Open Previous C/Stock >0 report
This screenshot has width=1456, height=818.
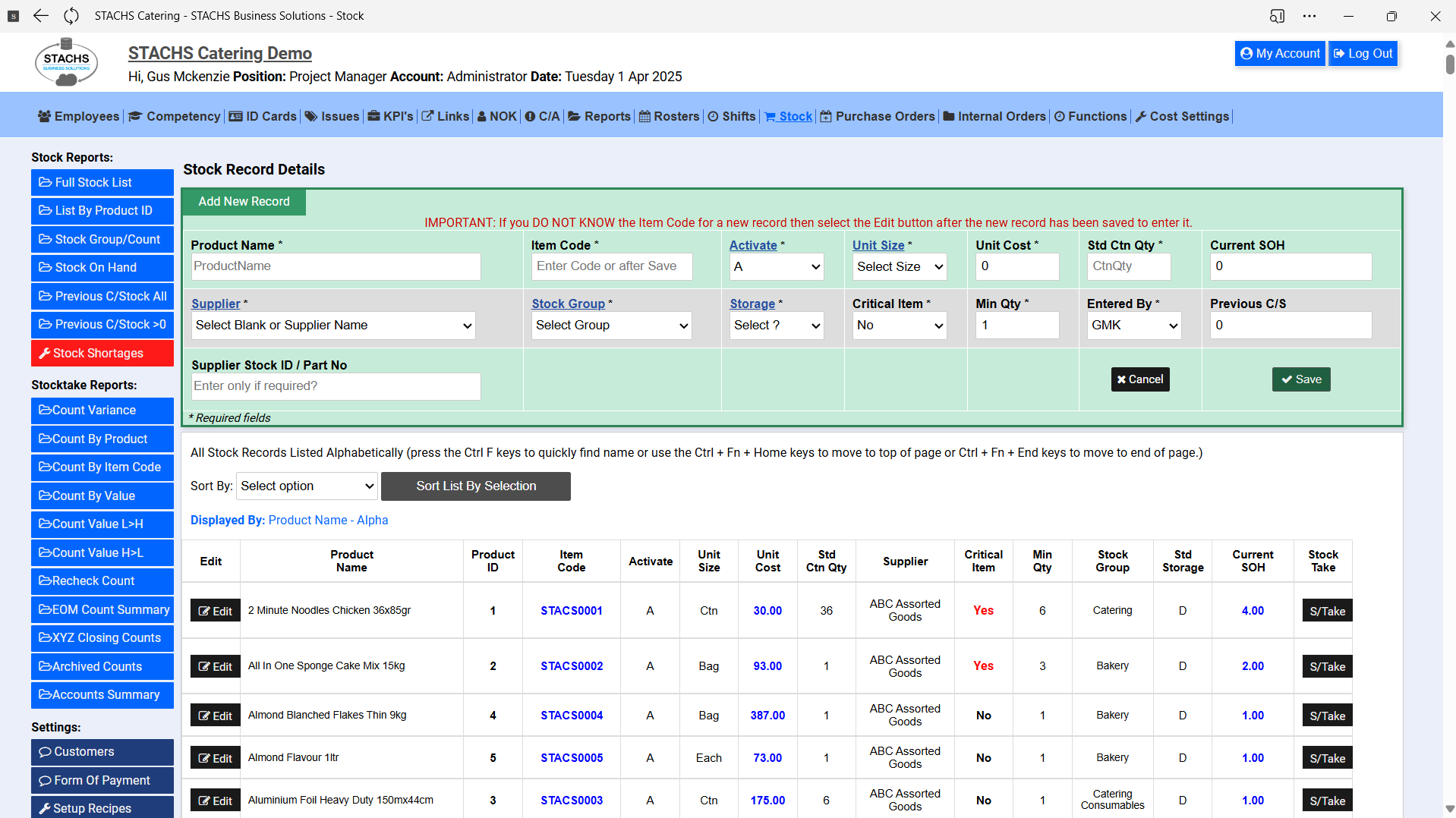coord(102,325)
